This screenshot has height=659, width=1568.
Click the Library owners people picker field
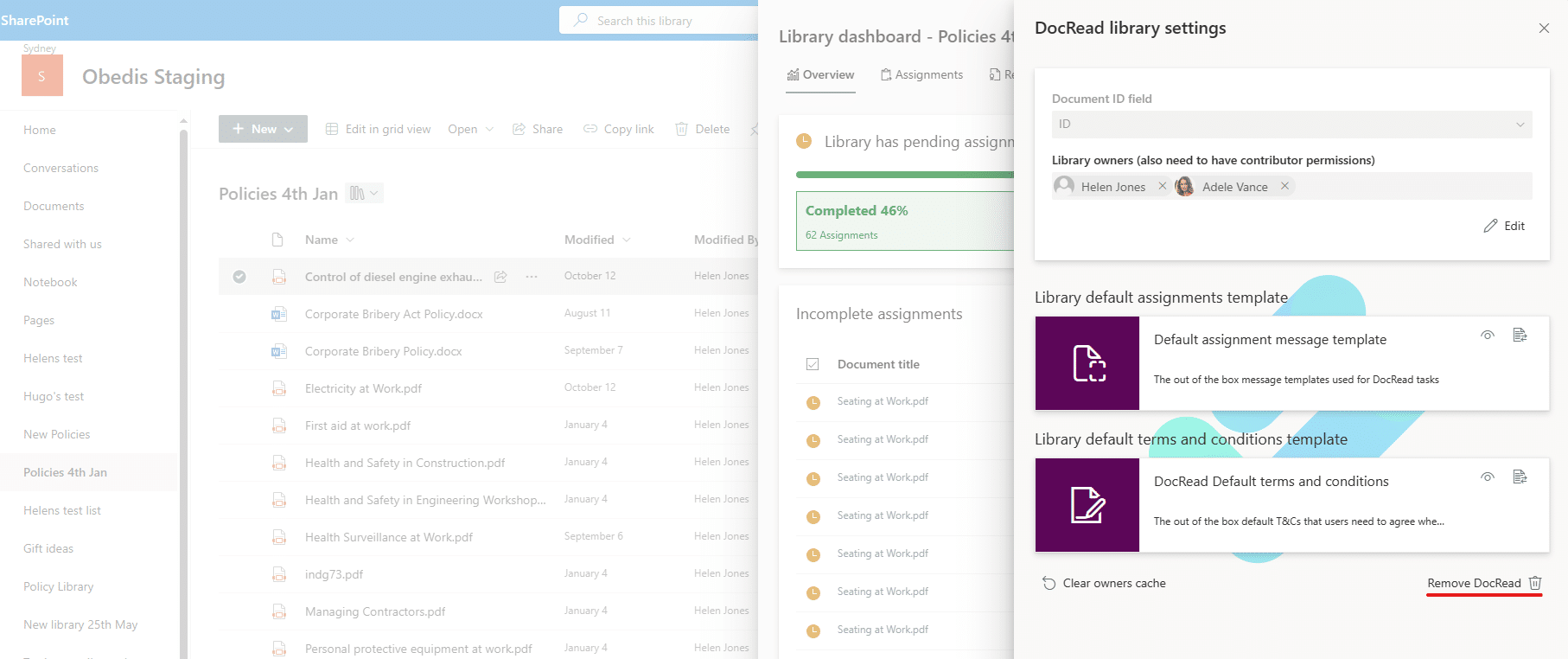pos(1292,186)
